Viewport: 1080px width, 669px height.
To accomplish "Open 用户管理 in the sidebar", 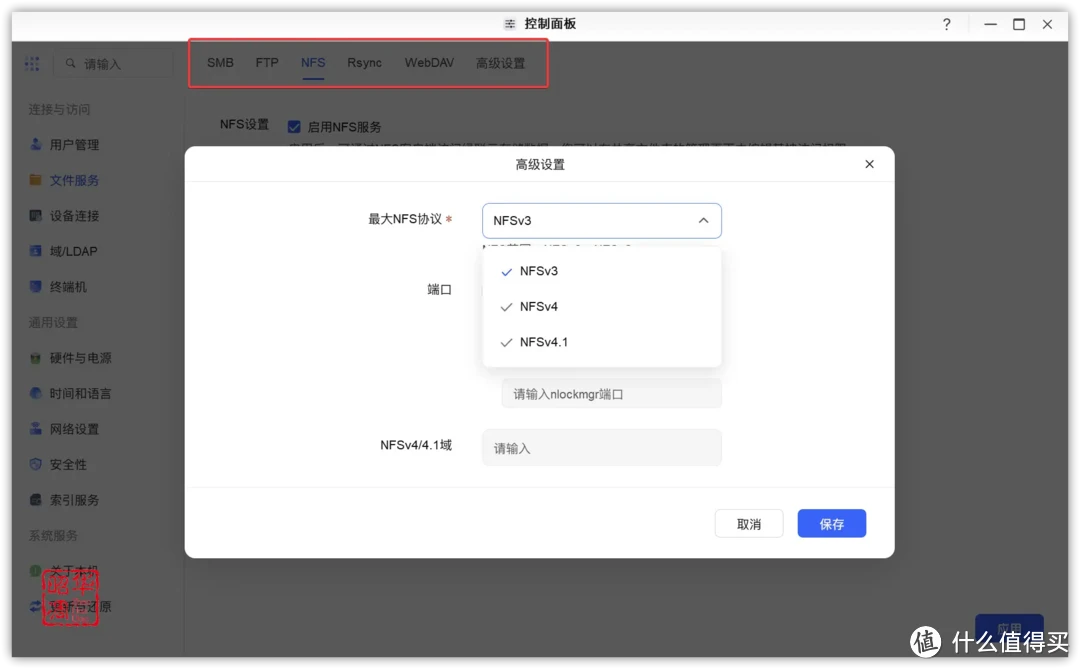I will point(74,144).
